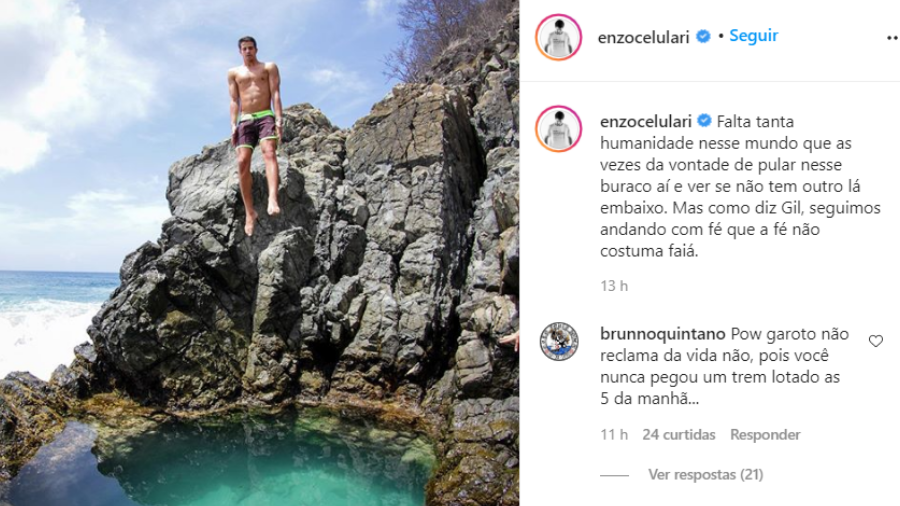Open the 11 h comment timestamp
Screen dimensions: 900x506
614,435
